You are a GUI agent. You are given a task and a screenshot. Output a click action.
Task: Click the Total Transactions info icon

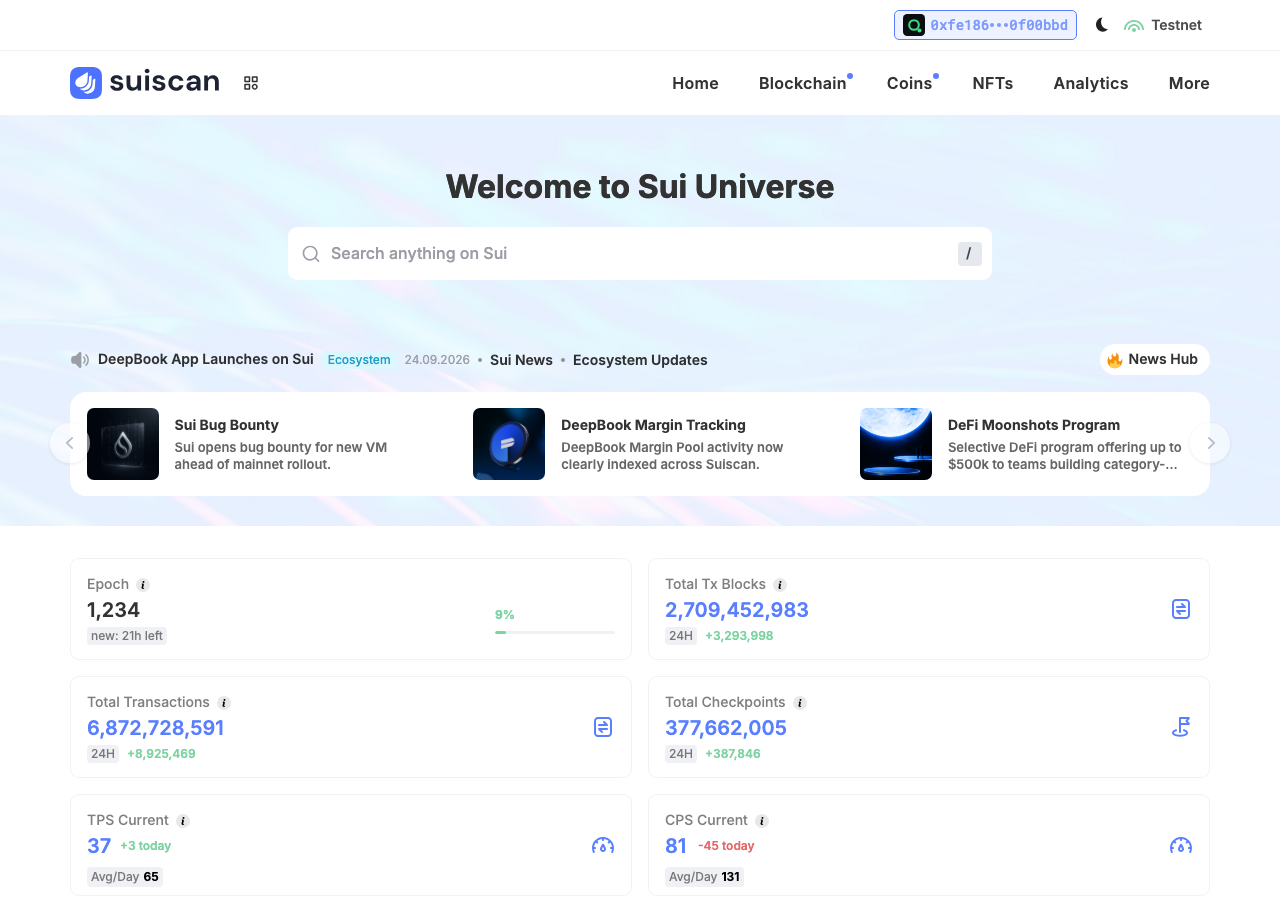[x=224, y=703]
